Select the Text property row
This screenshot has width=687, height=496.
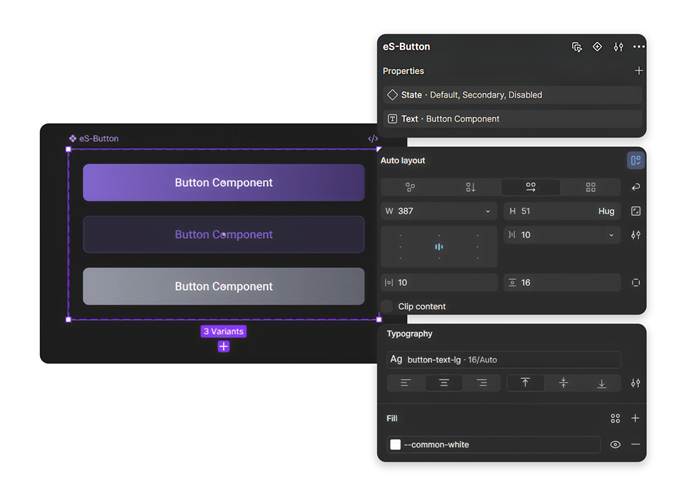(512, 119)
